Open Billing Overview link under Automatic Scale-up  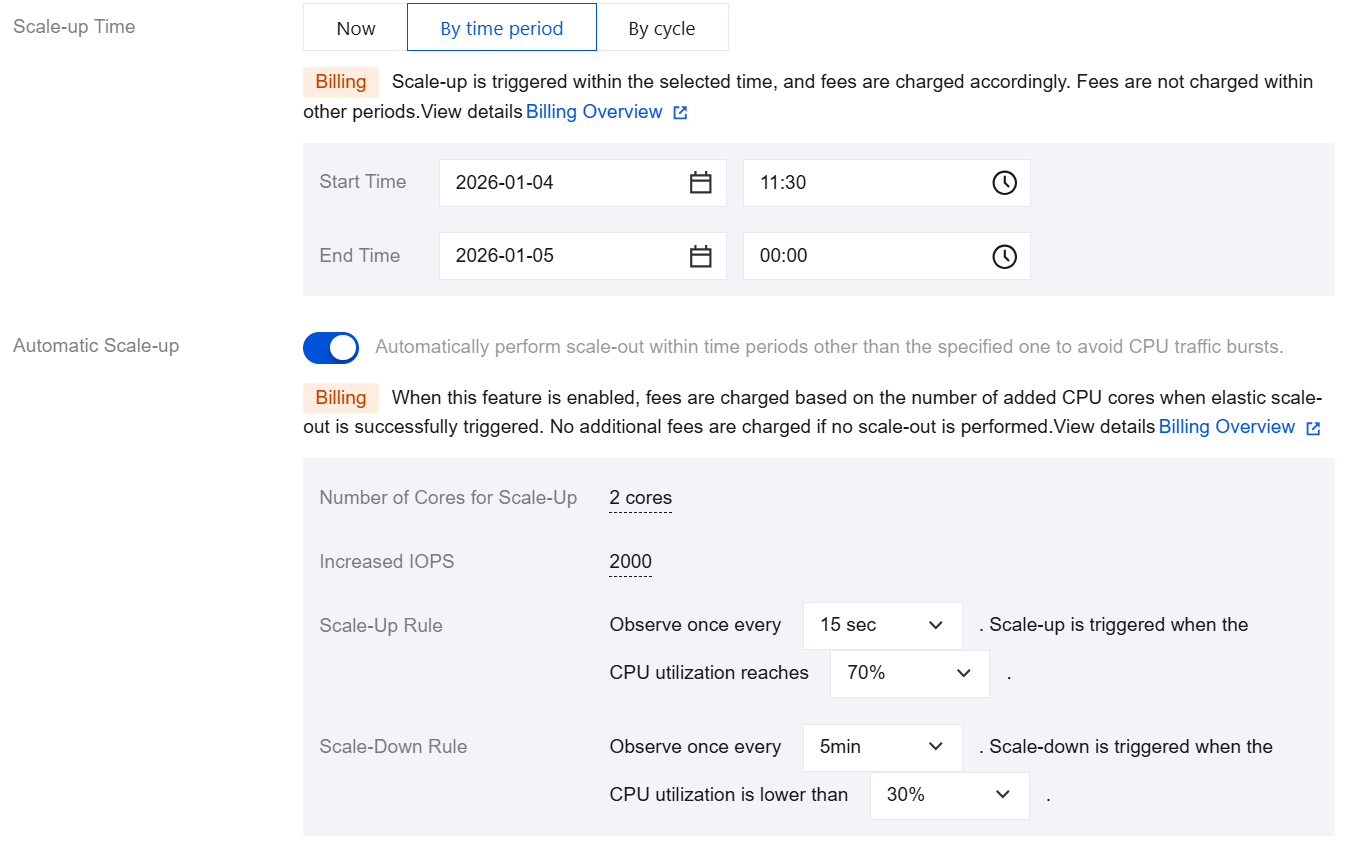1226,427
